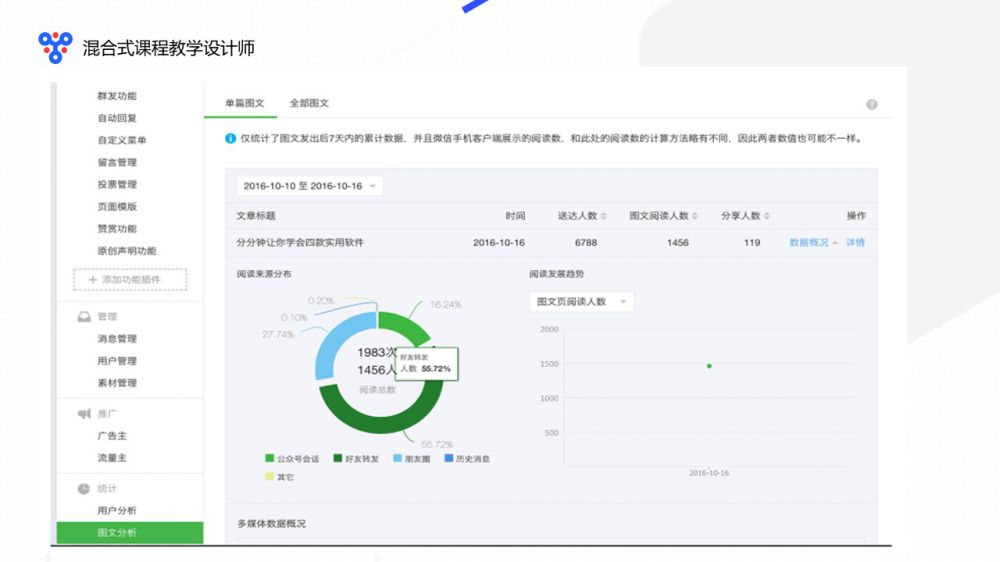Screen dimensions: 1000x562
Task: Switch to the 全部图文 tab
Action: coord(309,103)
